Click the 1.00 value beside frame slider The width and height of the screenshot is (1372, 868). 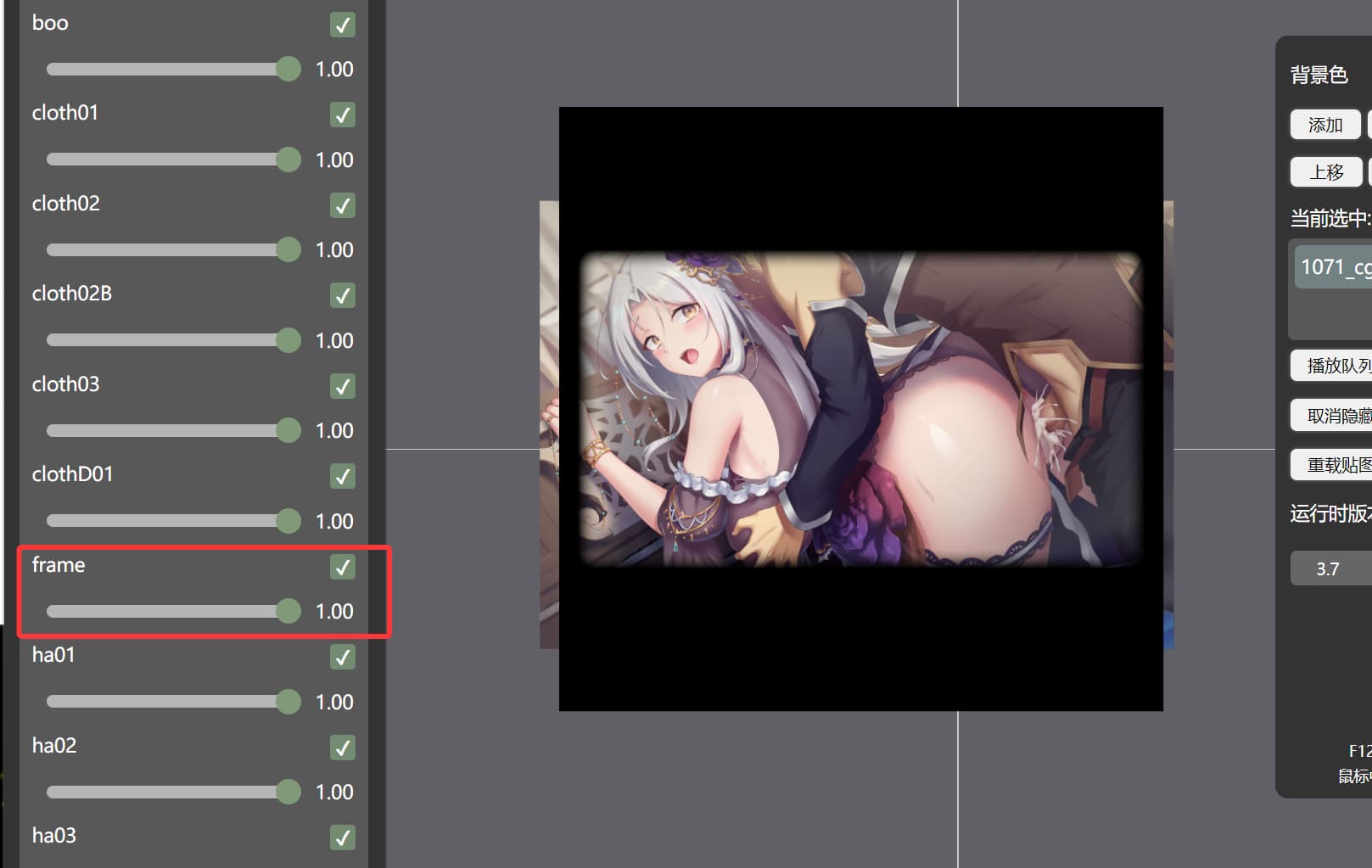coord(334,612)
